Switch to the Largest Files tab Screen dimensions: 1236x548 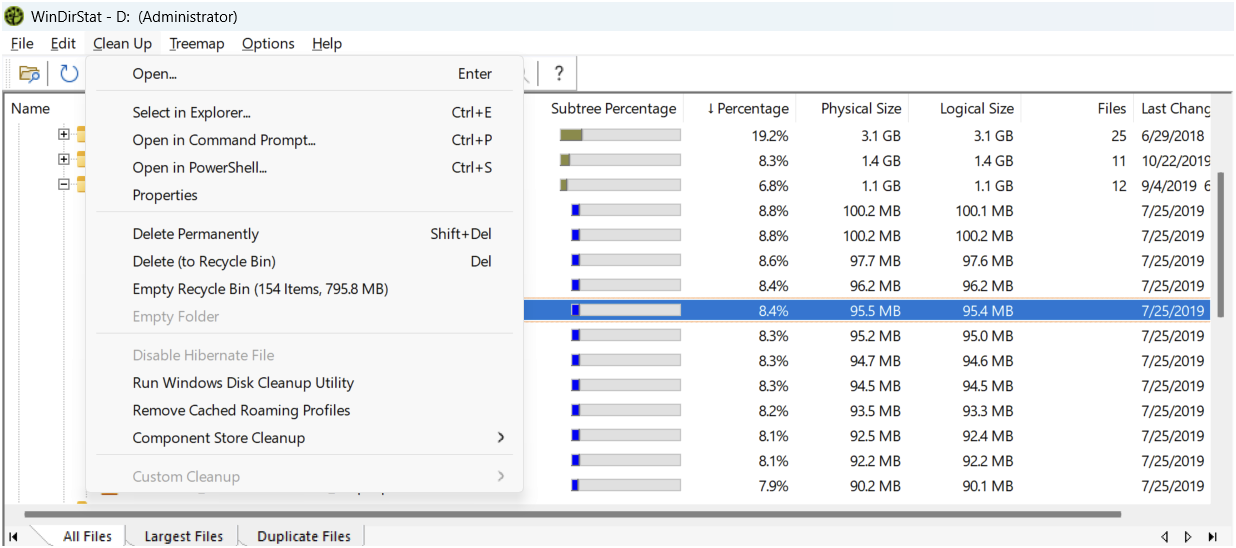(x=183, y=537)
